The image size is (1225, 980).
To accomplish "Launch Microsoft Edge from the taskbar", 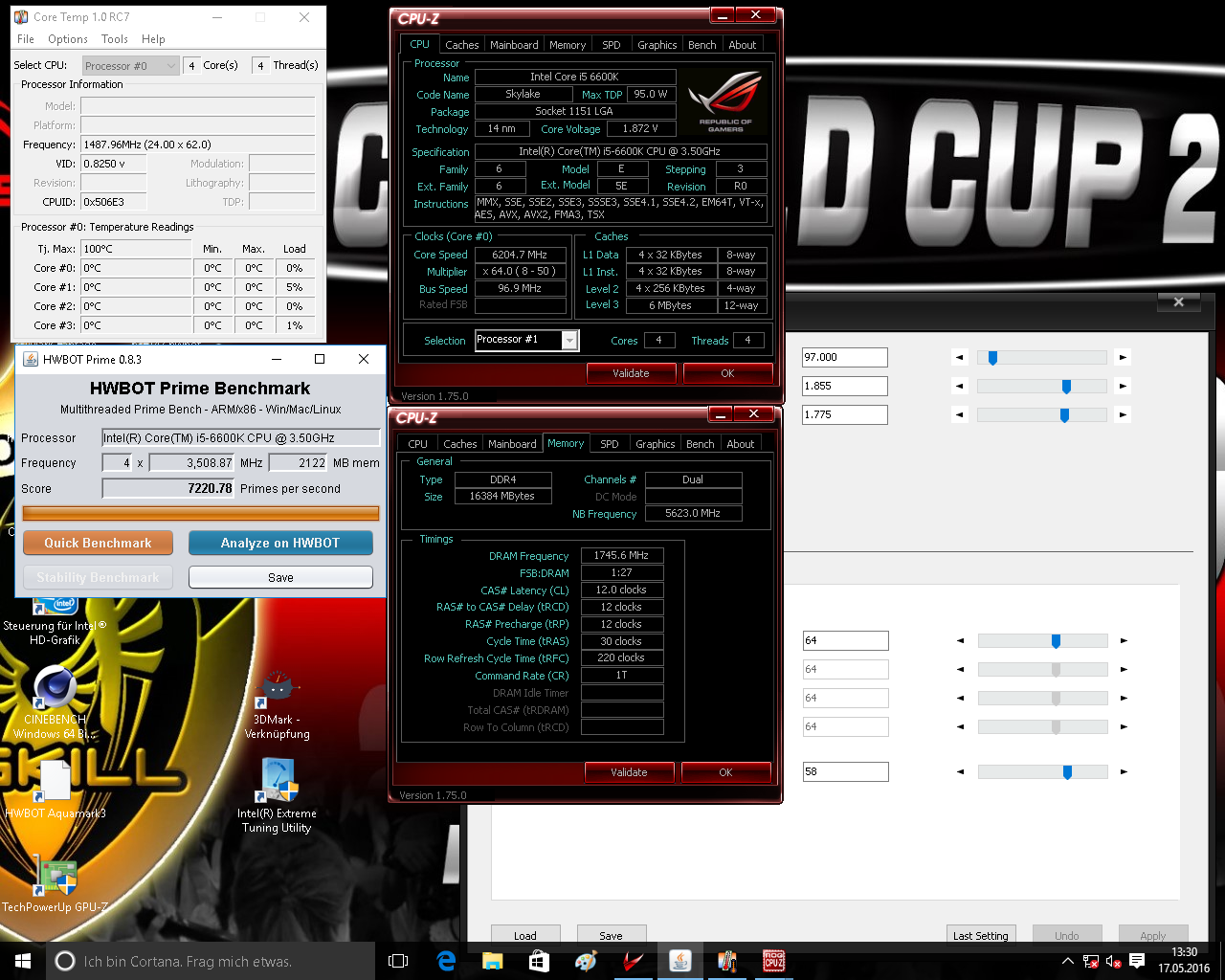I will tap(446, 961).
